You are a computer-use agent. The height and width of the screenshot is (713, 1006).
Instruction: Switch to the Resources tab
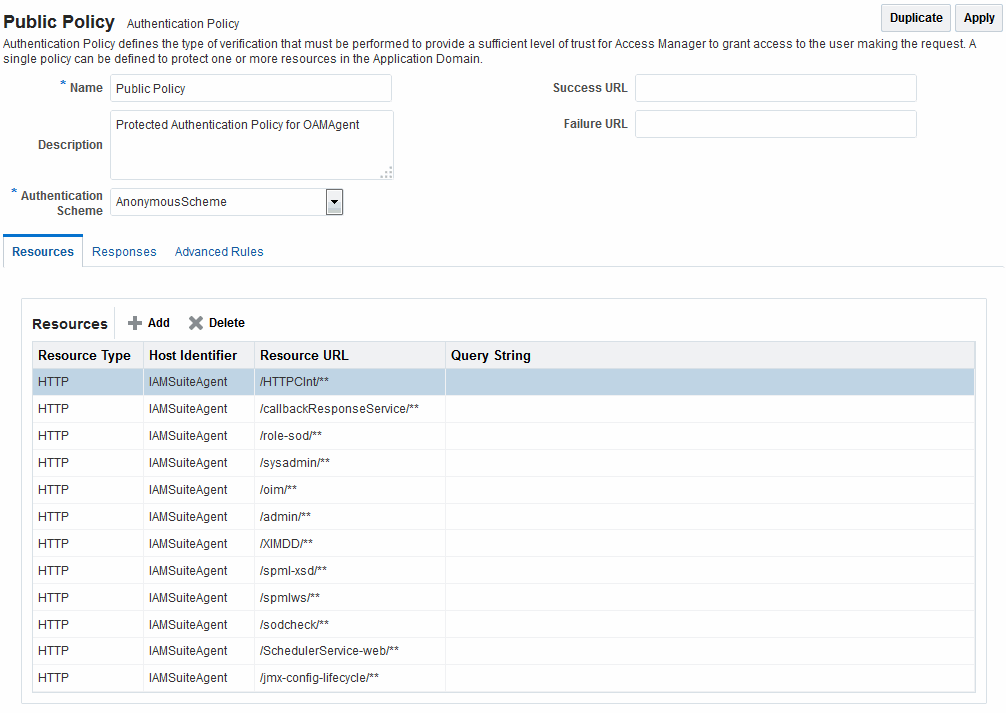[43, 252]
